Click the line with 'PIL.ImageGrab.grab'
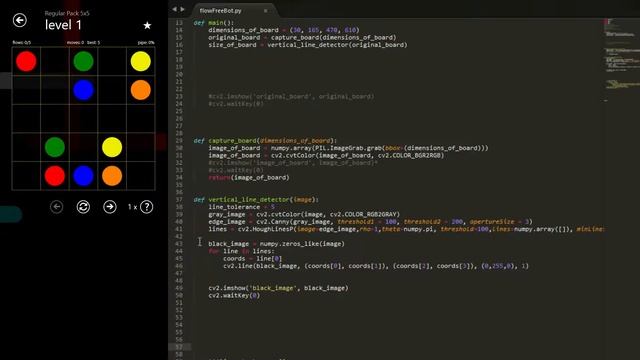Viewport: 640px width, 360px height. point(348,148)
